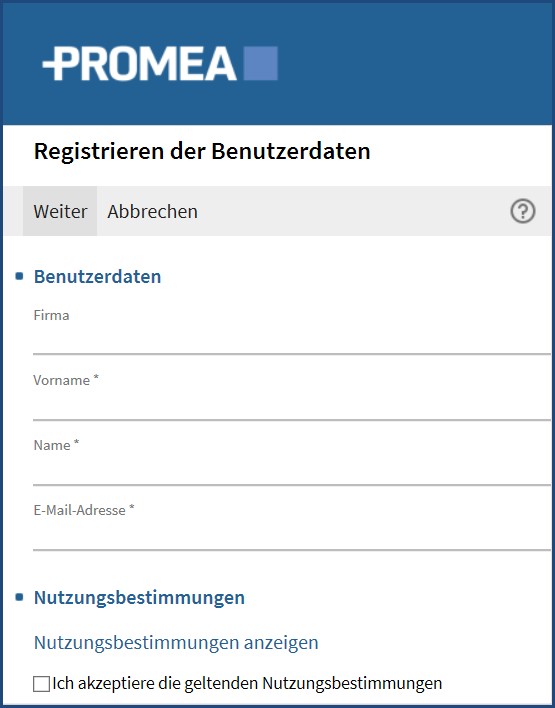Click the bullet icon beside Benutzerdaten
This screenshot has height=708, width=555.
(19, 276)
